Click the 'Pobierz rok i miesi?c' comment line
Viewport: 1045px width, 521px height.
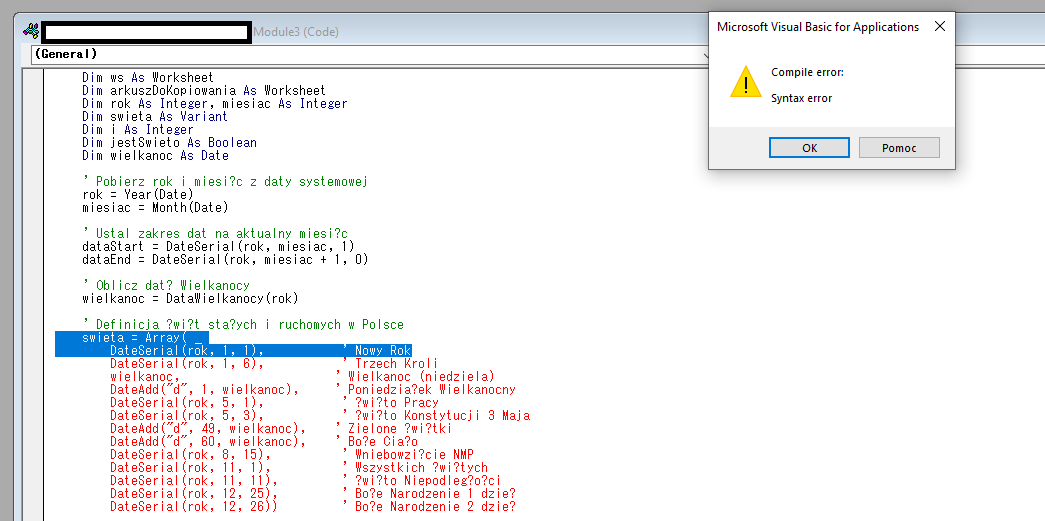[225, 181]
